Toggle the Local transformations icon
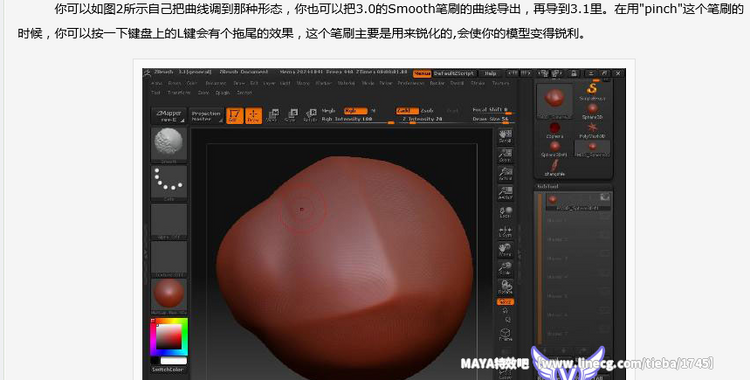Image resolution: width=750 pixels, height=380 pixels. 505,212
